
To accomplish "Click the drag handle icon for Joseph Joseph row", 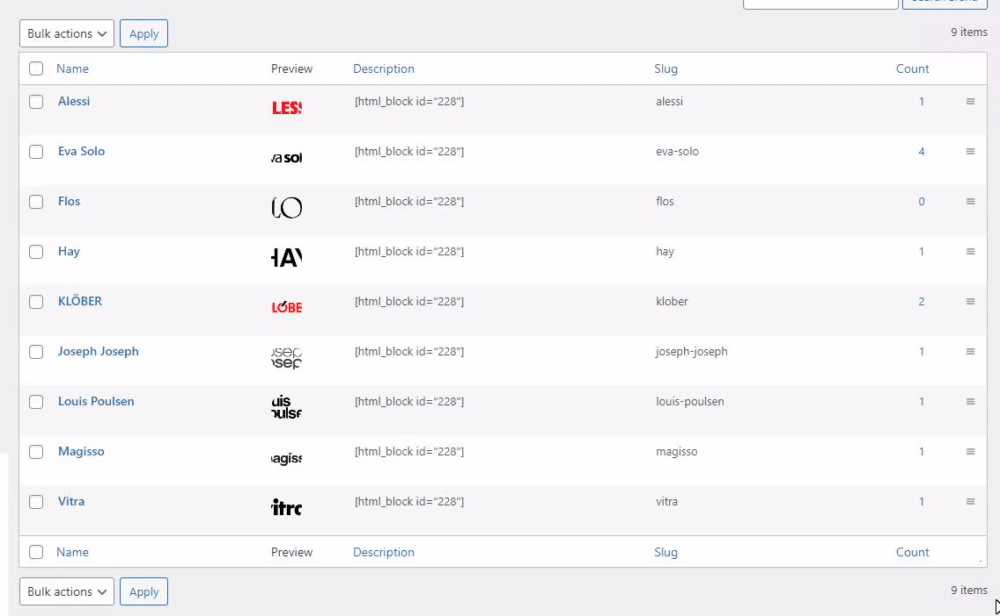I will click(x=970, y=351).
